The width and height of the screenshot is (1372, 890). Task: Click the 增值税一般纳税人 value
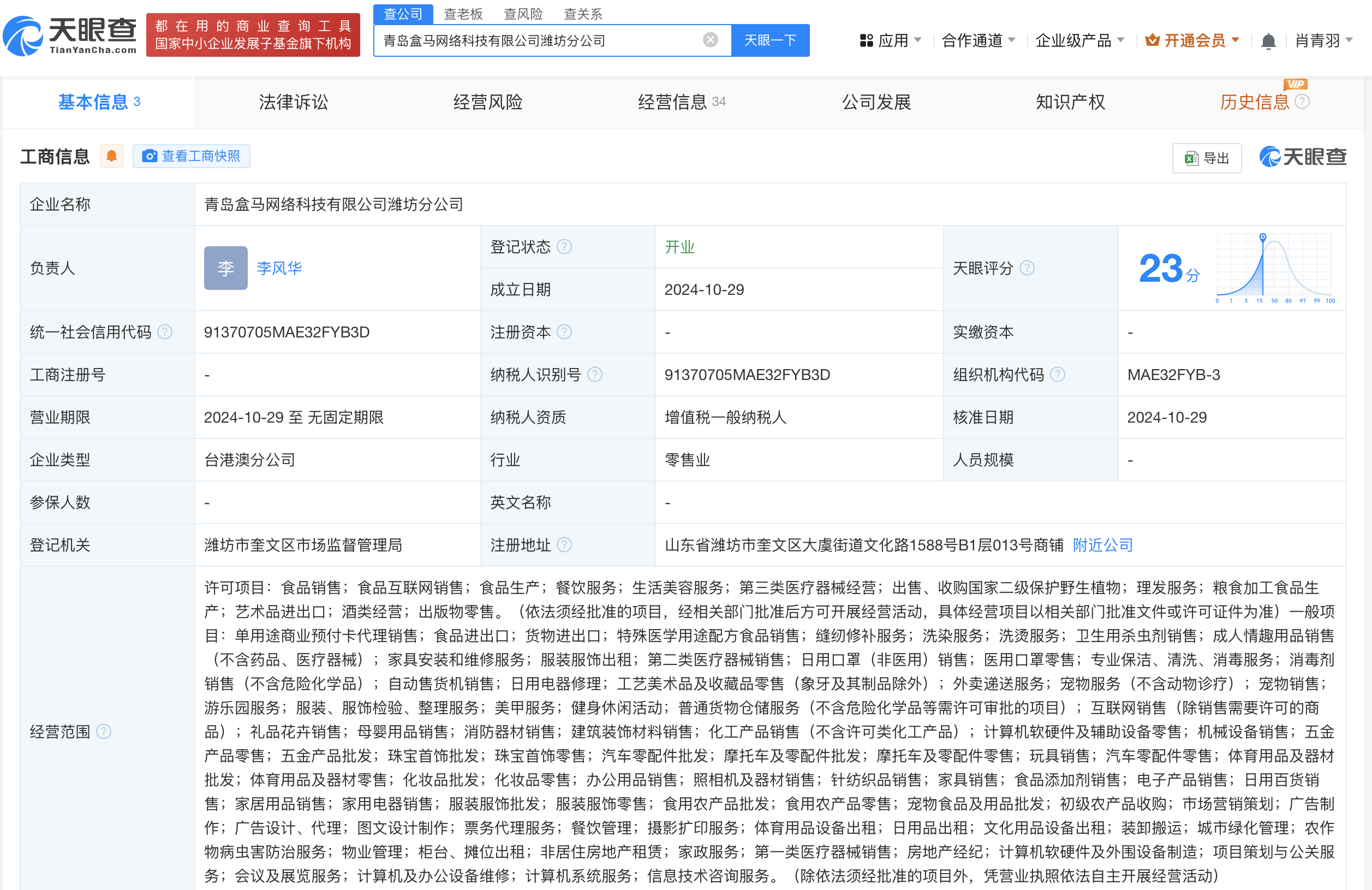tap(725, 417)
